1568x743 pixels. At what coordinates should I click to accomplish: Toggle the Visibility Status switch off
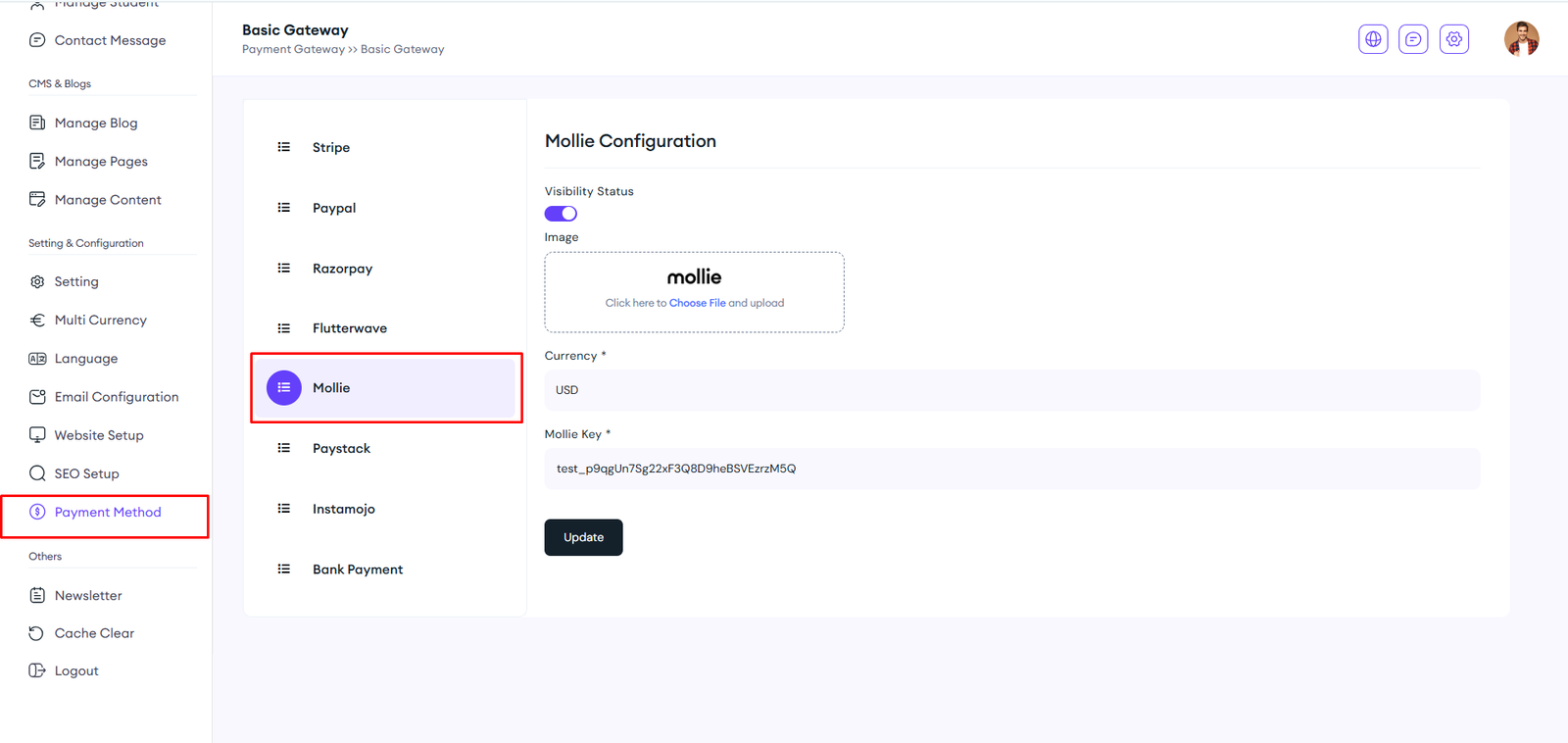561,214
